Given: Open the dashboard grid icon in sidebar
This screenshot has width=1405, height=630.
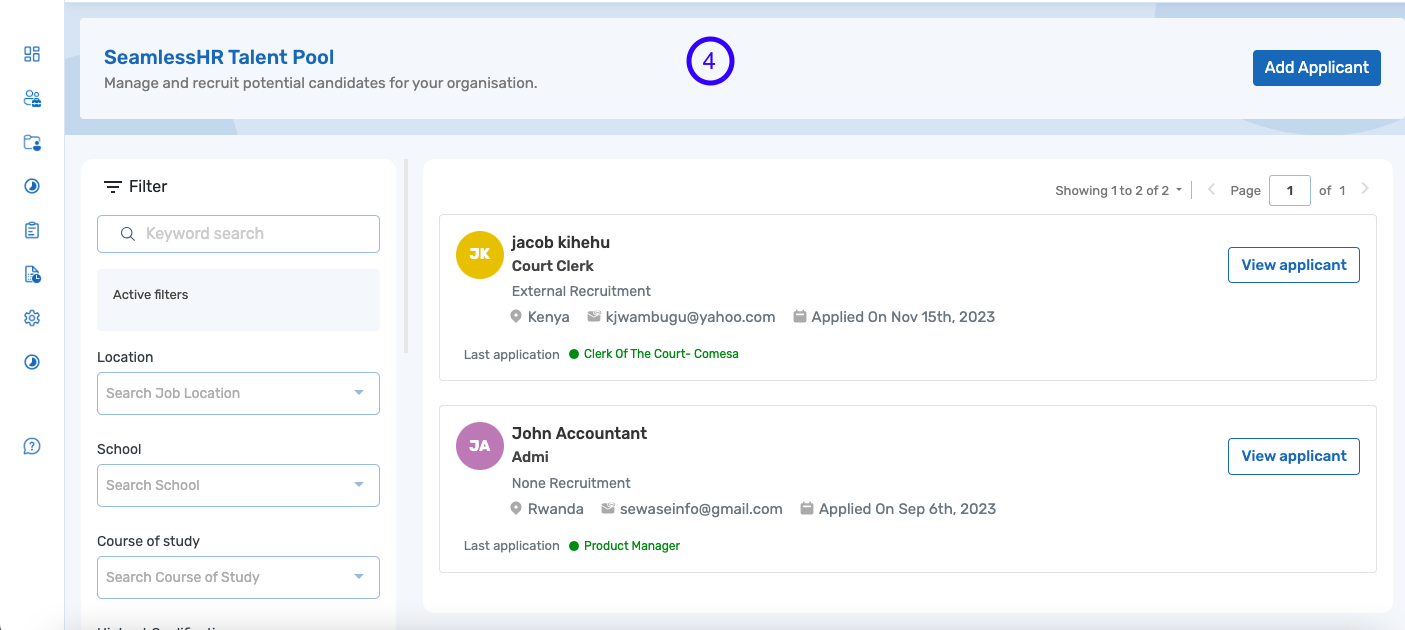Looking at the screenshot, I should point(32,54).
